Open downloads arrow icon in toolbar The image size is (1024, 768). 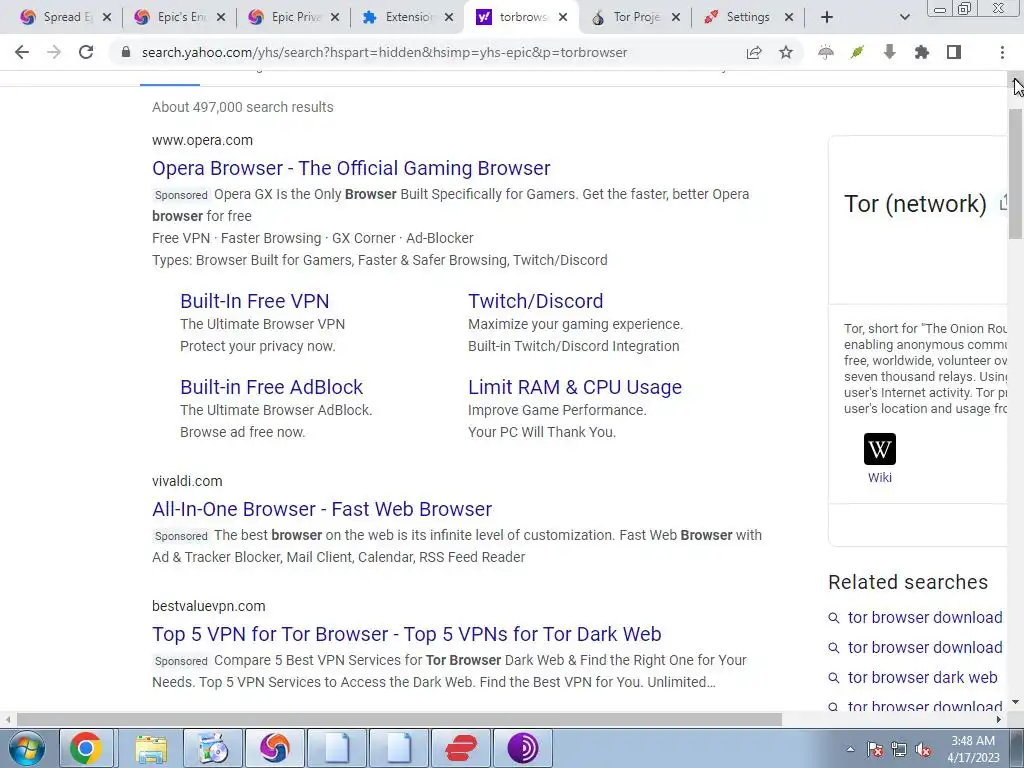(889, 52)
